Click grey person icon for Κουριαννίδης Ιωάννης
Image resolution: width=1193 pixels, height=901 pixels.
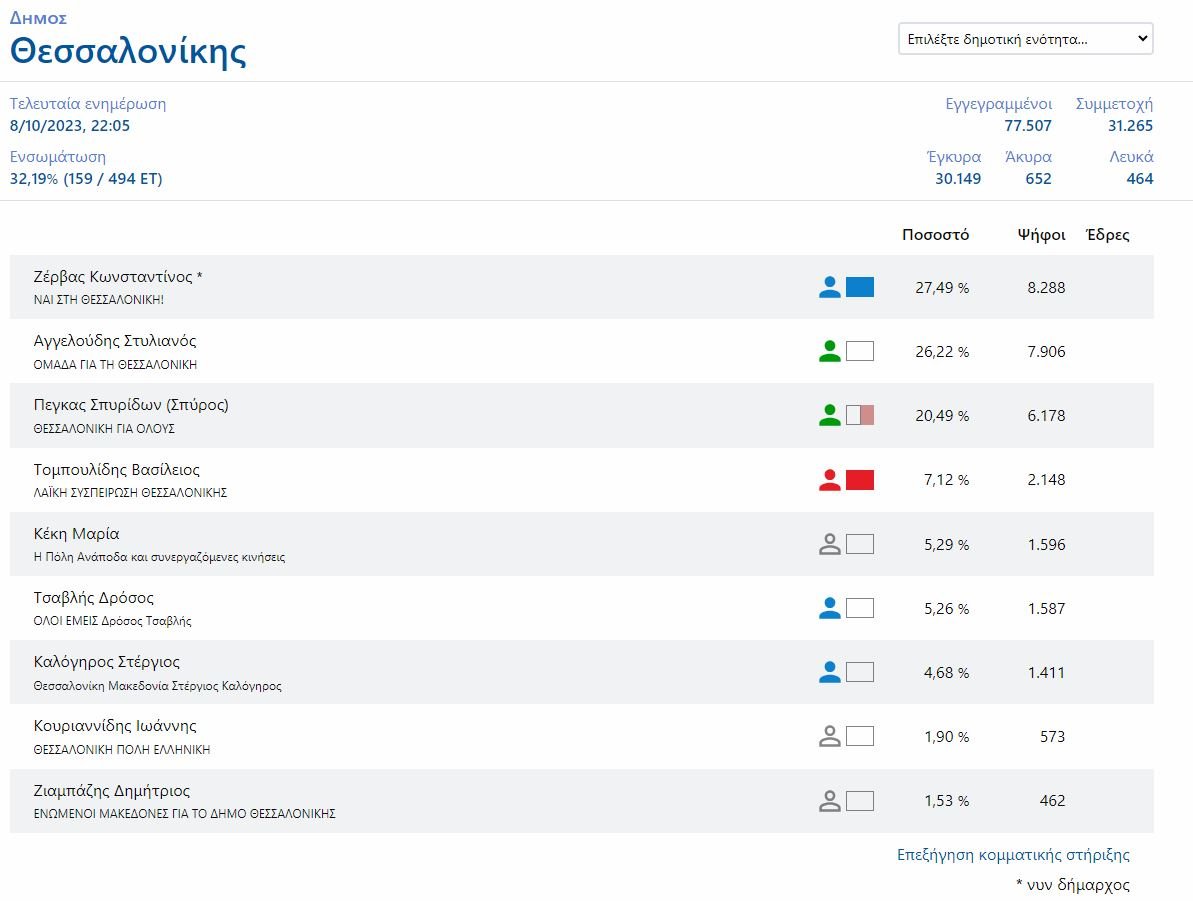tap(829, 736)
